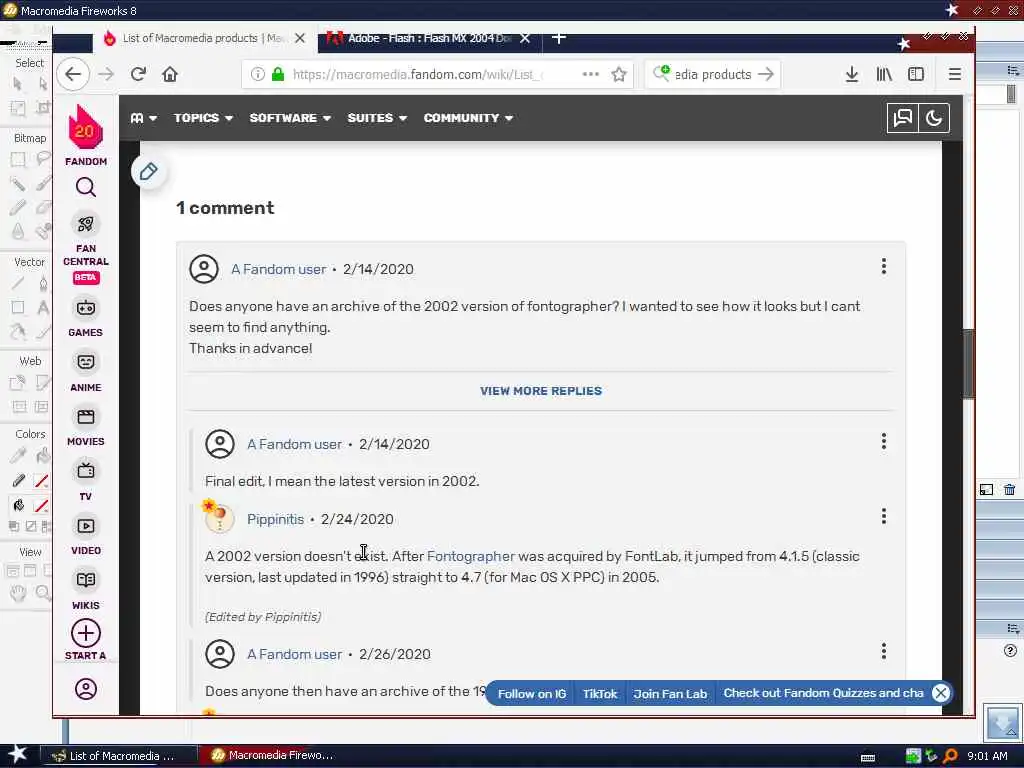Open the Movies clapperboard icon
This screenshot has width=1024, height=768.
point(86,417)
